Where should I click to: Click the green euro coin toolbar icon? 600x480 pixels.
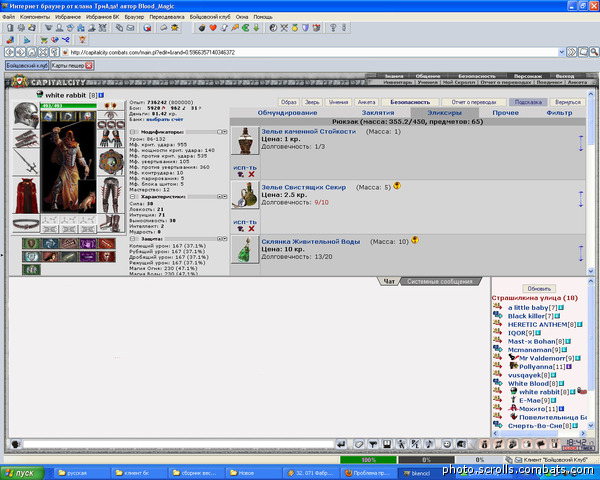245,28
